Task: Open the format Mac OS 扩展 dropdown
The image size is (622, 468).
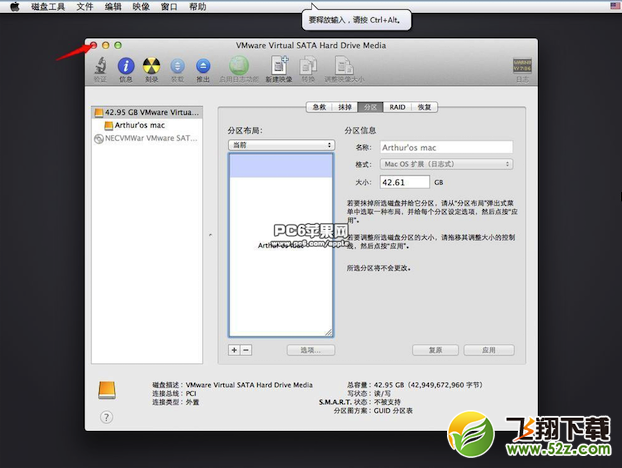Action: tap(446, 164)
